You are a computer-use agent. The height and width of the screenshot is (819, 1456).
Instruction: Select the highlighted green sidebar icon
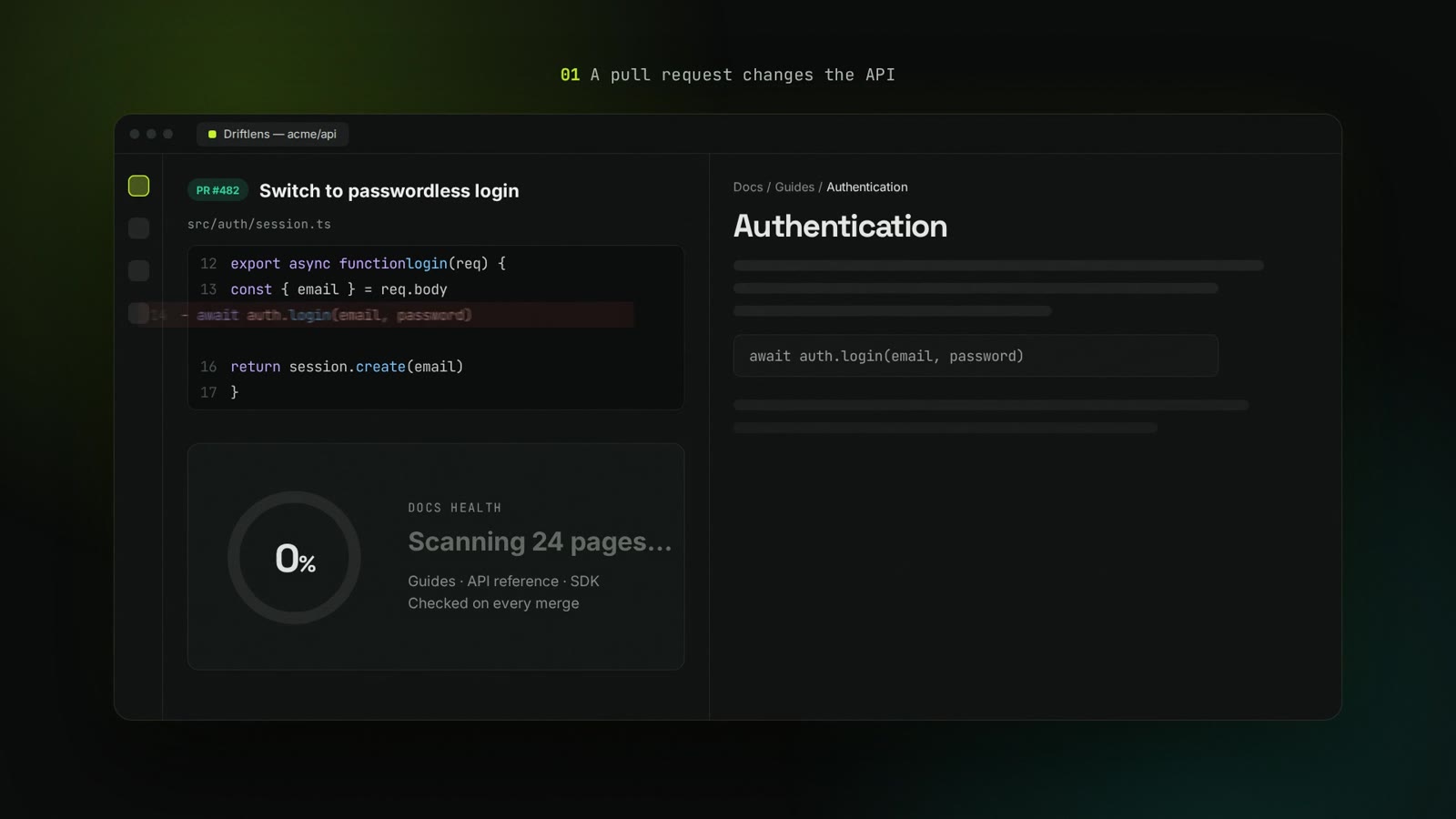click(138, 186)
